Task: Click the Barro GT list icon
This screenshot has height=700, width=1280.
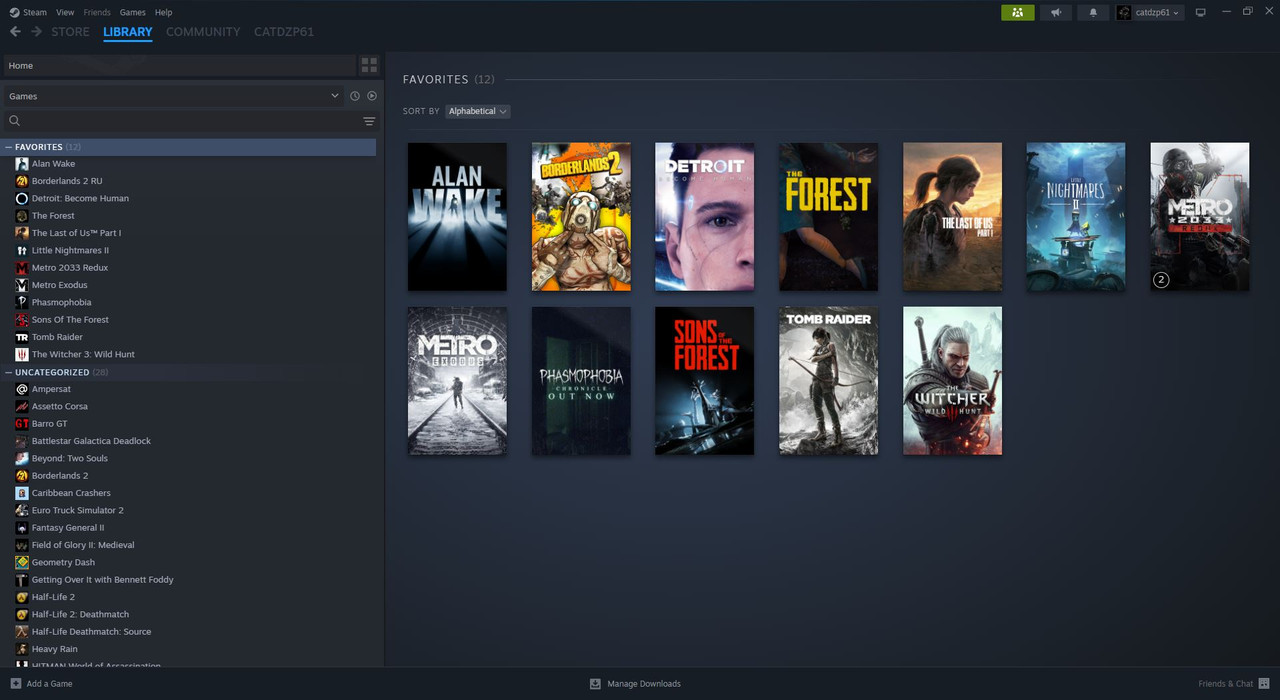Action: pos(22,424)
